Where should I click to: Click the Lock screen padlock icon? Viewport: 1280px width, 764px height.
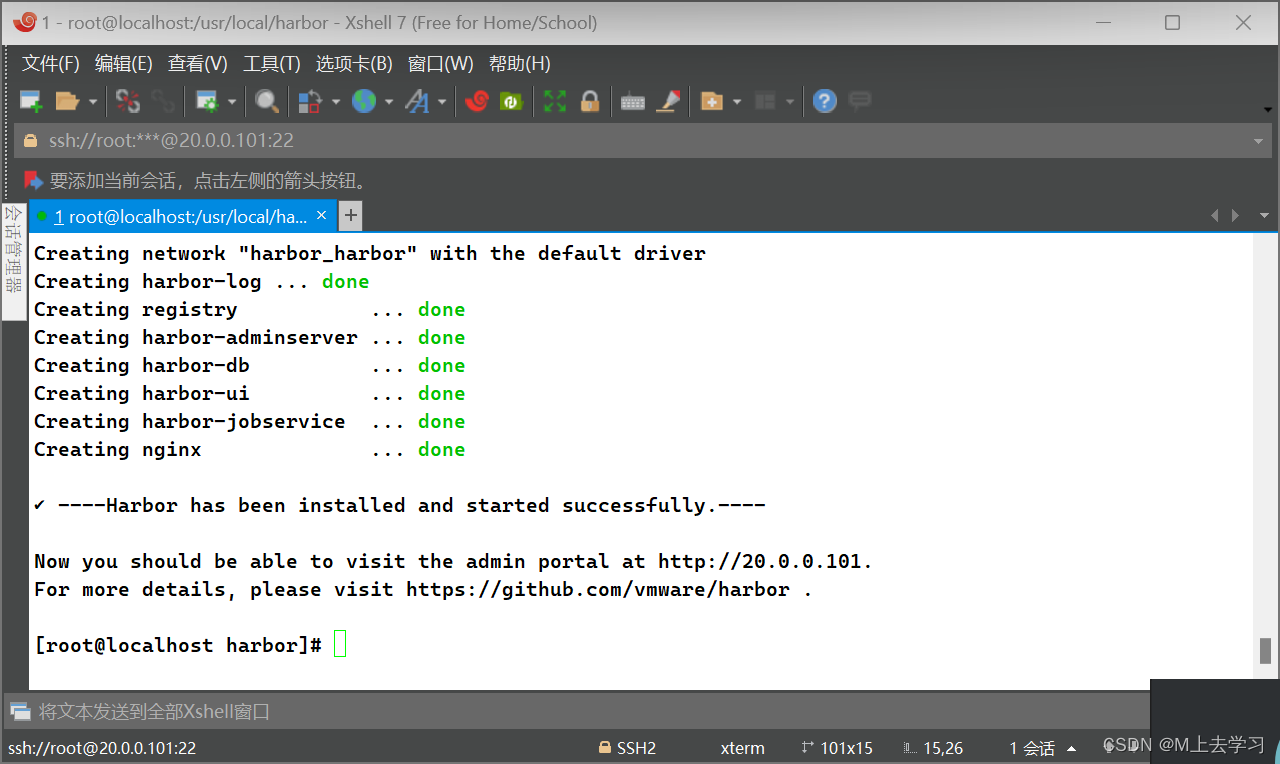point(590,101)
